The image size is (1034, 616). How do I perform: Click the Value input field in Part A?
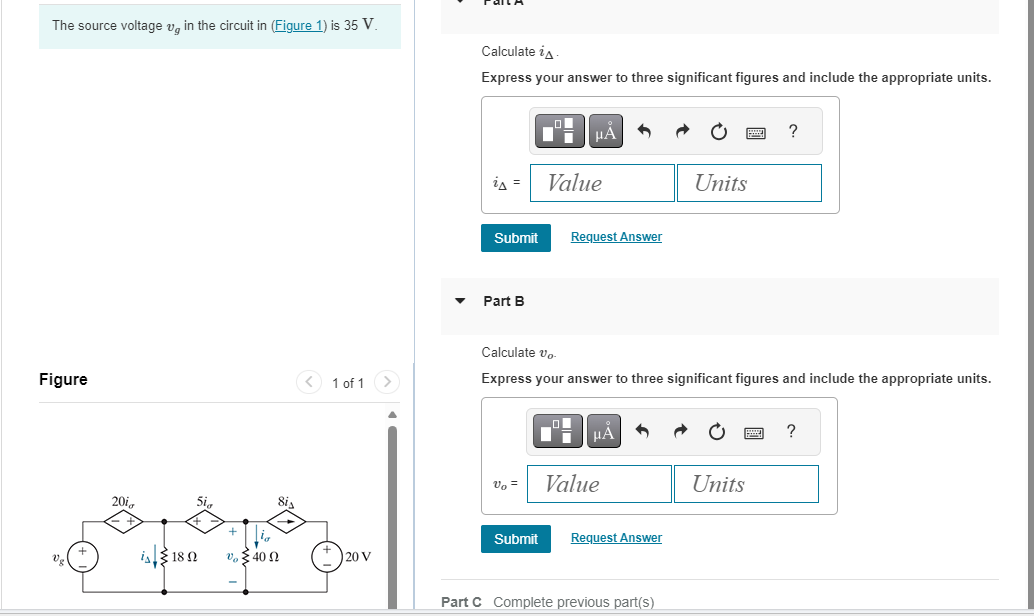click(602, 183)
